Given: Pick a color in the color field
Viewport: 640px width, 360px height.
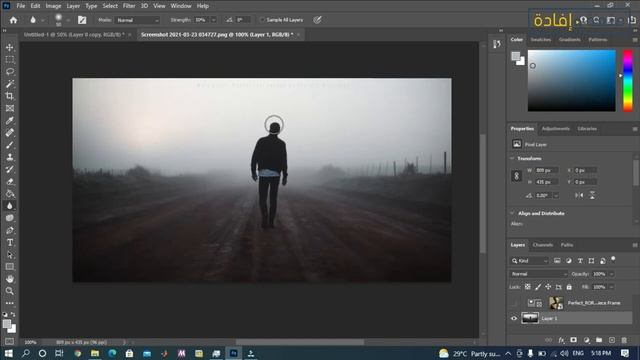Looking at the screenshot, I should pos(571,80).
